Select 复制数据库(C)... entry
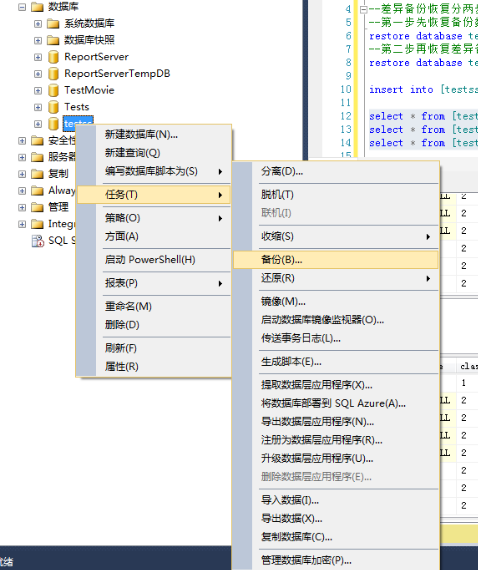The width and height of the screenshot is (478, 570). click(x=336, y=538)
